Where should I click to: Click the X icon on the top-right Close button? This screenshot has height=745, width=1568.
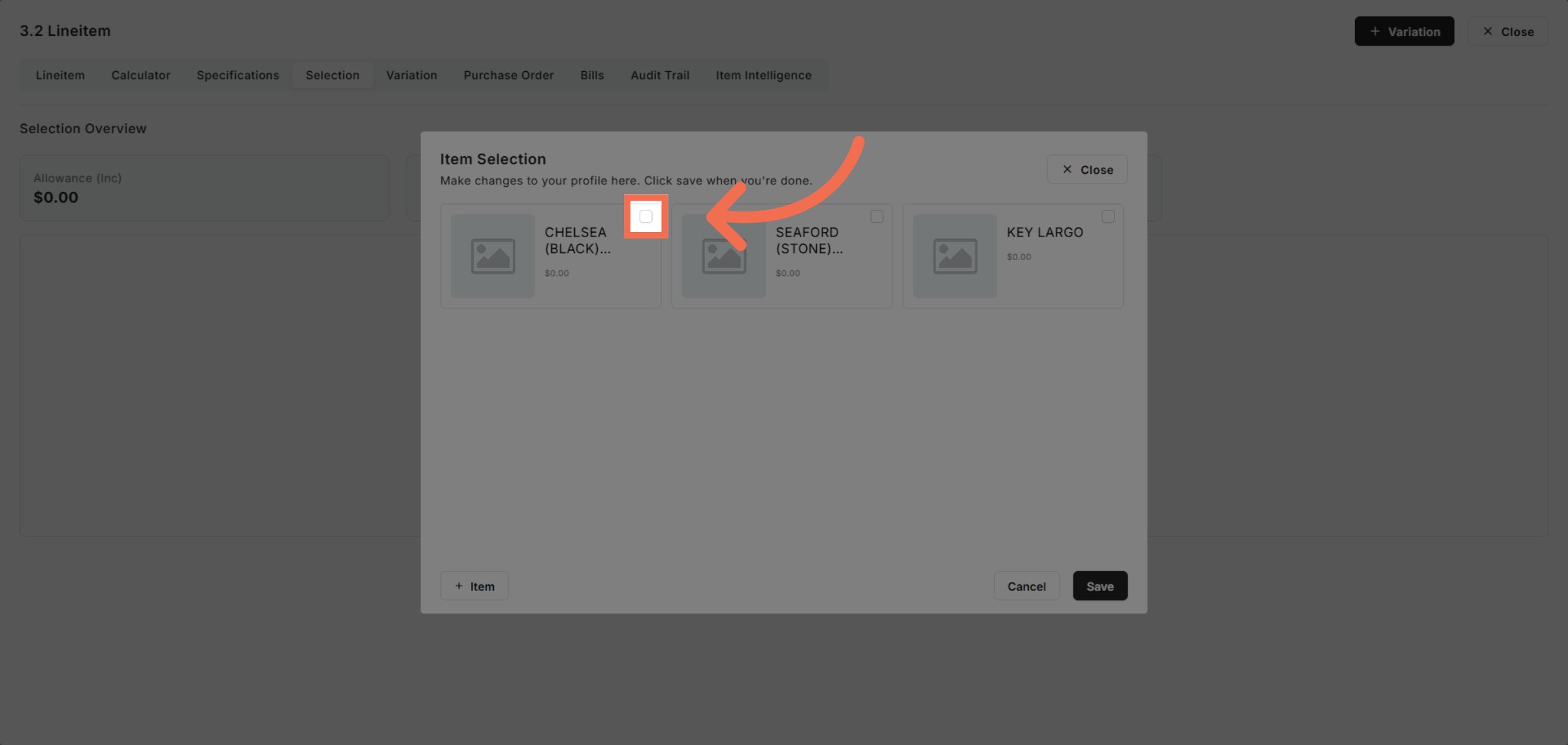coord(1488,31)
